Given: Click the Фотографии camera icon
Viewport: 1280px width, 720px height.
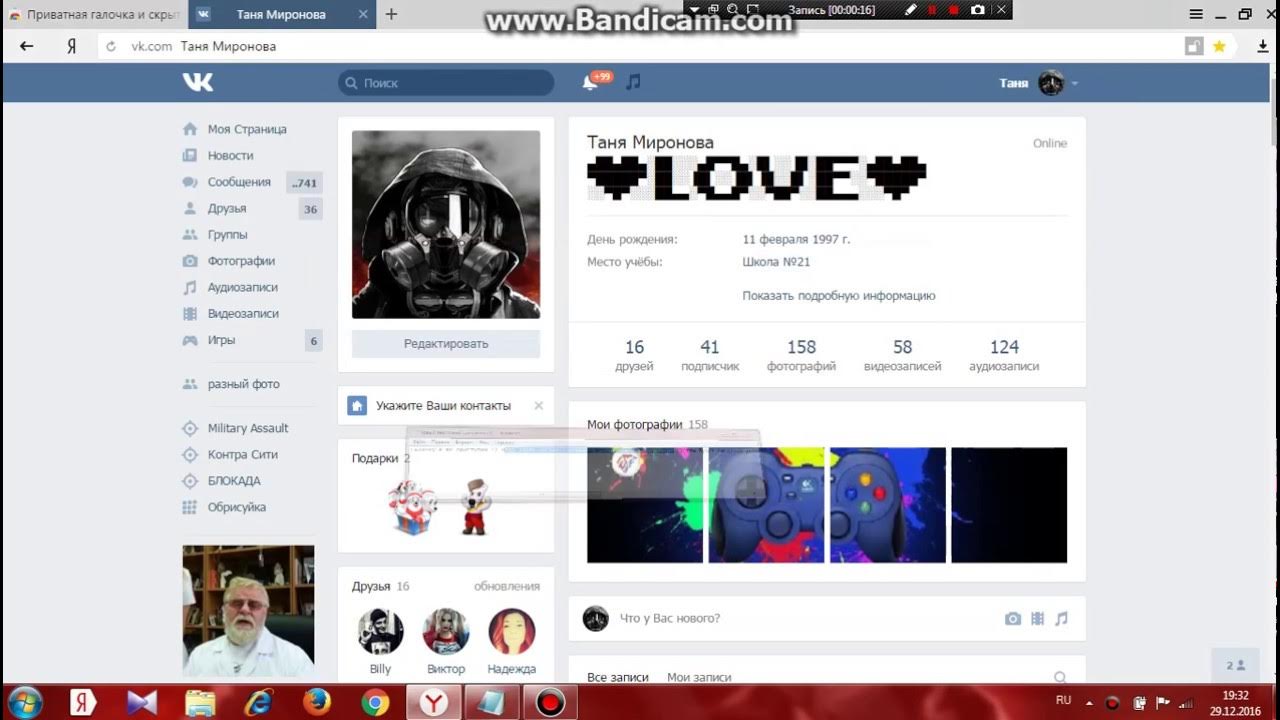Looking at the screenshot, I should [190, 261].
